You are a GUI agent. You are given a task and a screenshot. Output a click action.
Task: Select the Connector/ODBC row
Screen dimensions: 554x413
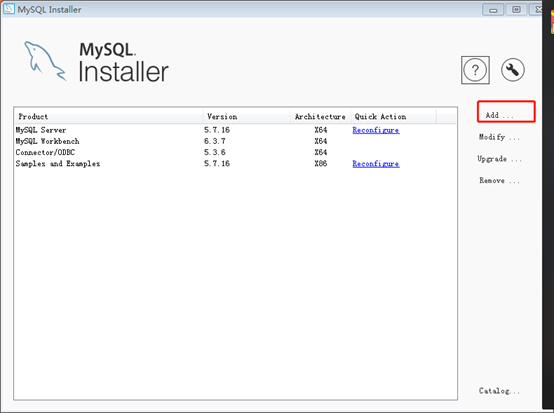pyautogui.click(x=235, y=152)
